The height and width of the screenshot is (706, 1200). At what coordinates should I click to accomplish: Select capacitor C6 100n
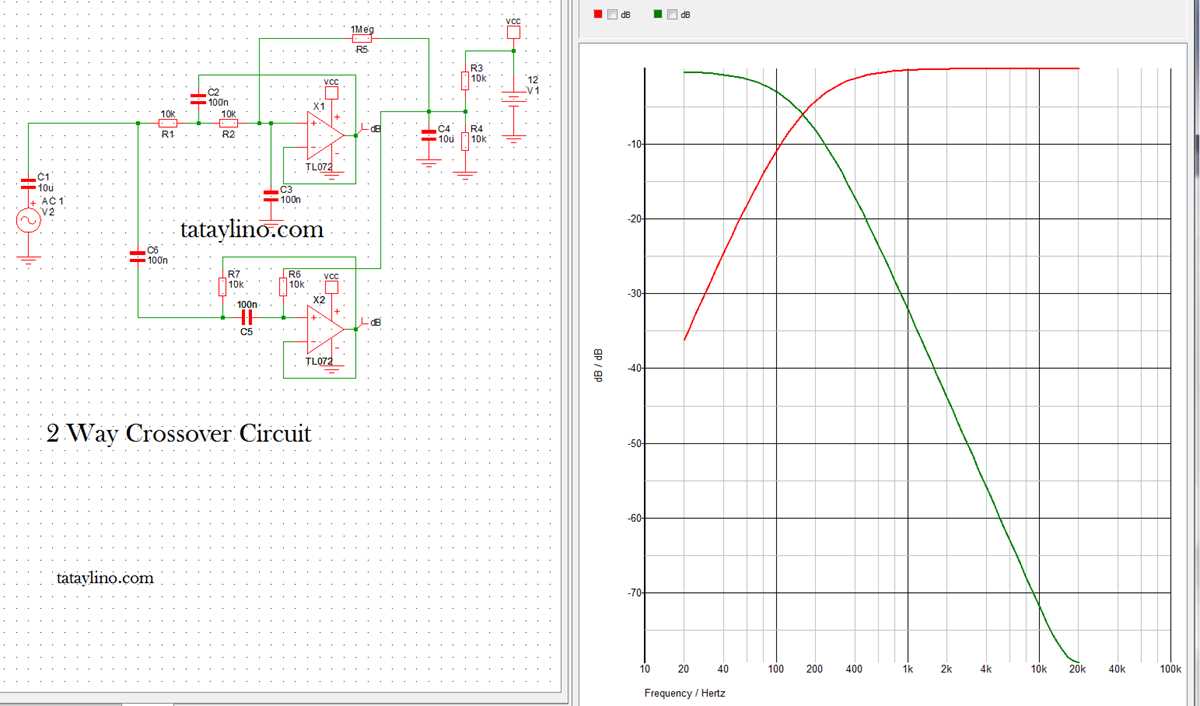(138, 256)
